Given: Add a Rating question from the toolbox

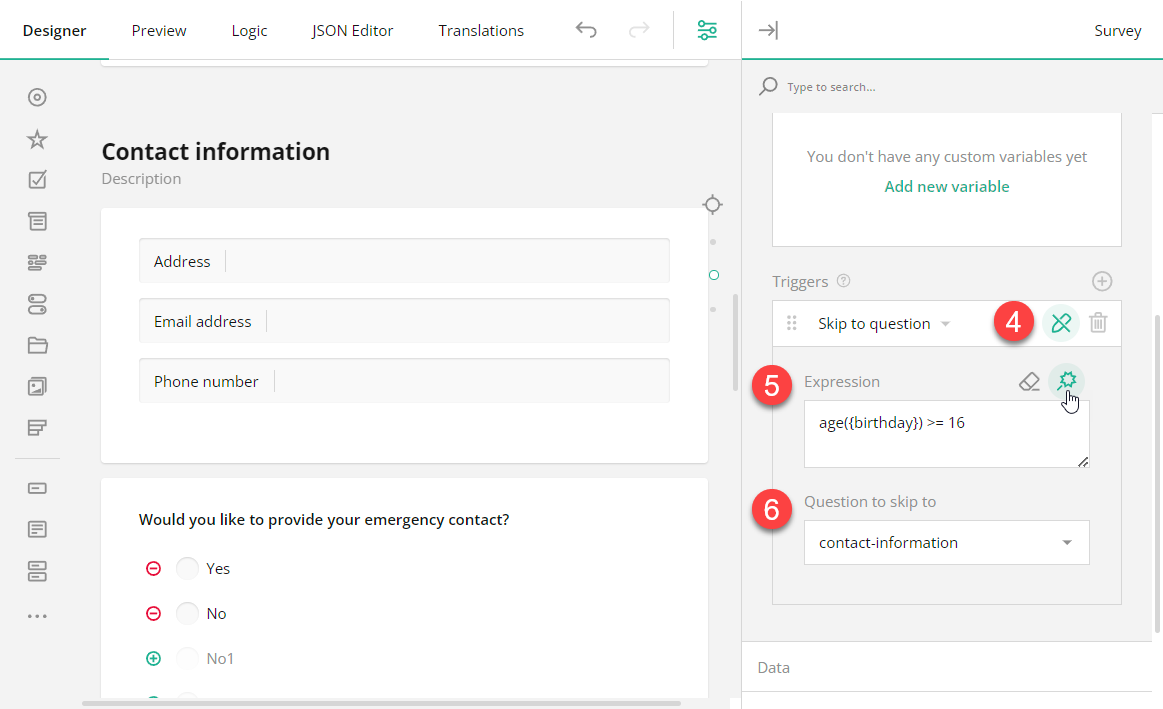Looking at the screenshot, I should click(x=37, y=139).
